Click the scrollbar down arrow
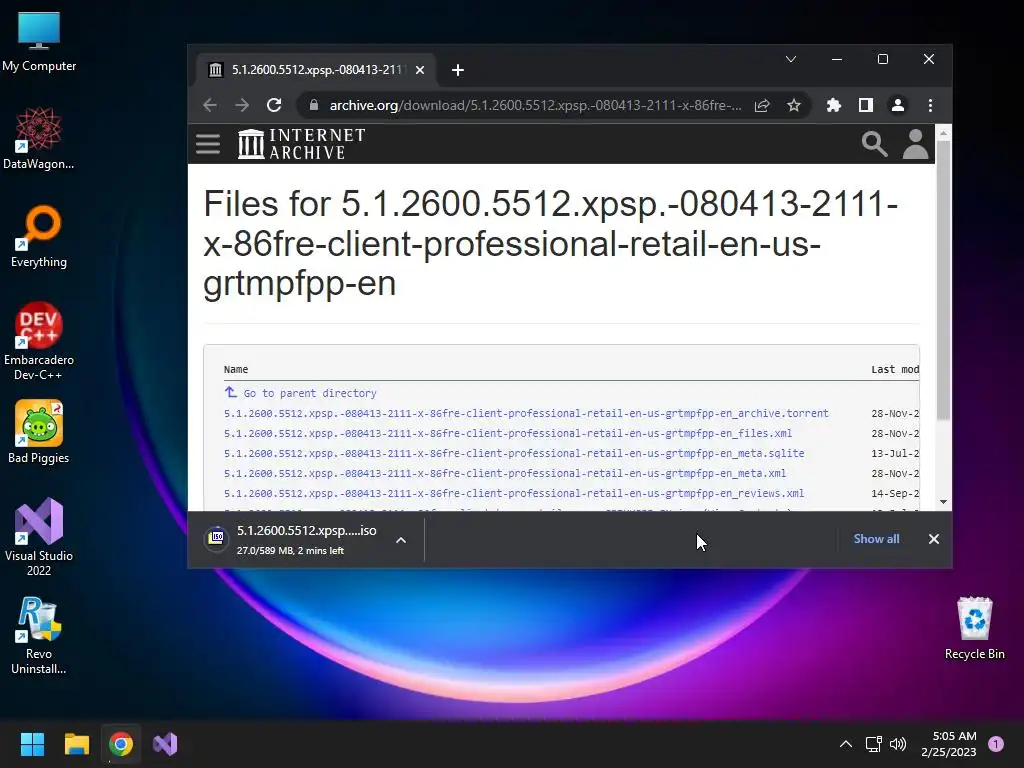1024x768 pixels. pos(943,502)
